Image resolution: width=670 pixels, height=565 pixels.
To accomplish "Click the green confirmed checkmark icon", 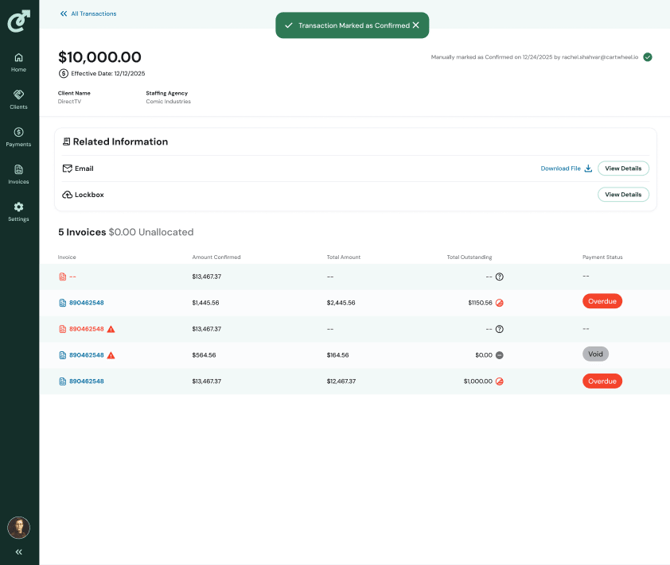I will click(x=647, y=57).
